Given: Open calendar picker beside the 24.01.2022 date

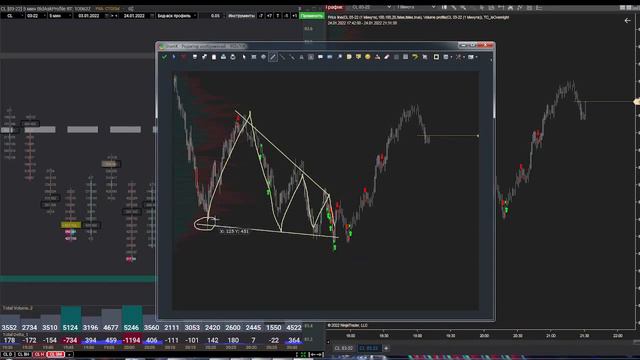Looking at the screenshot, I should tap(151, 16).
